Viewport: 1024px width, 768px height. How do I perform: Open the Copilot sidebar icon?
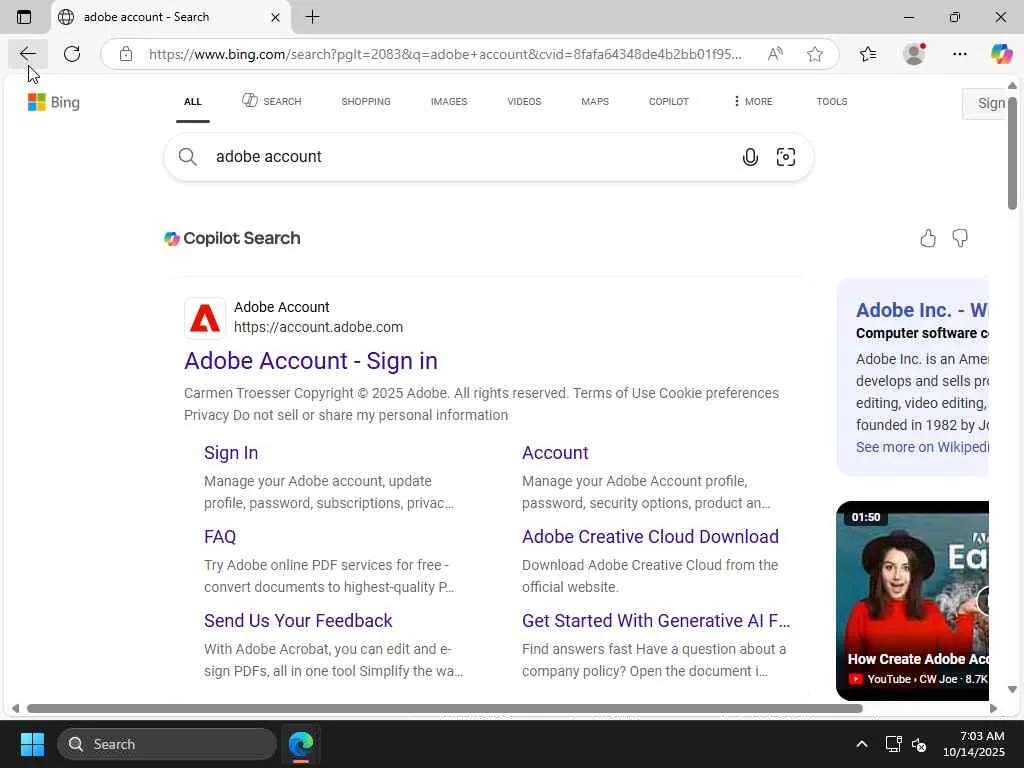click(x=1001, y=54)
